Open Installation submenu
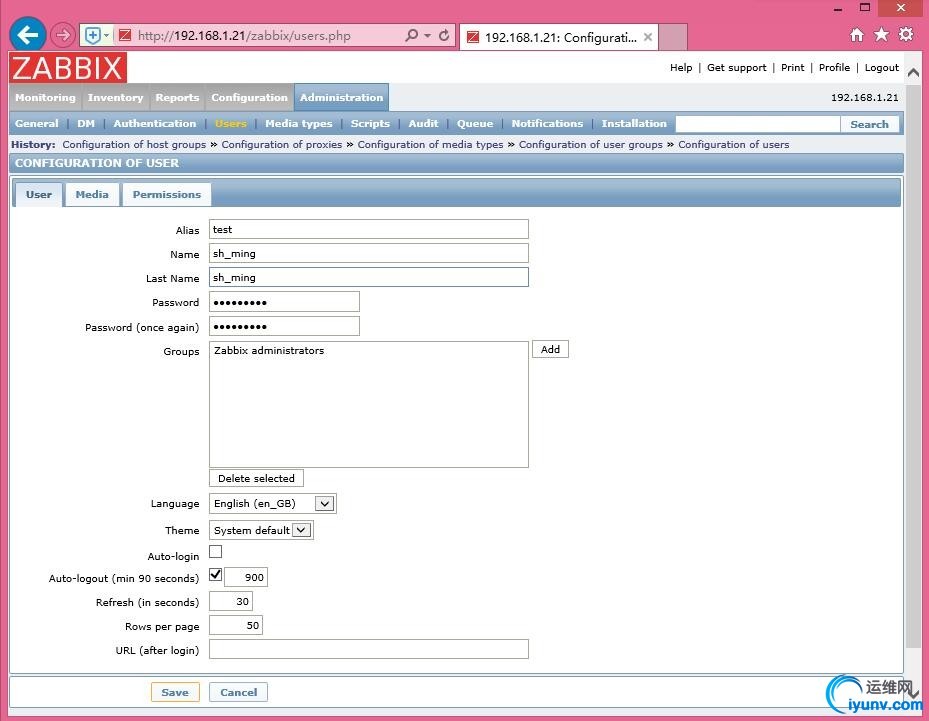Viewport: 929px width, 721px height. tap(634, 123)
